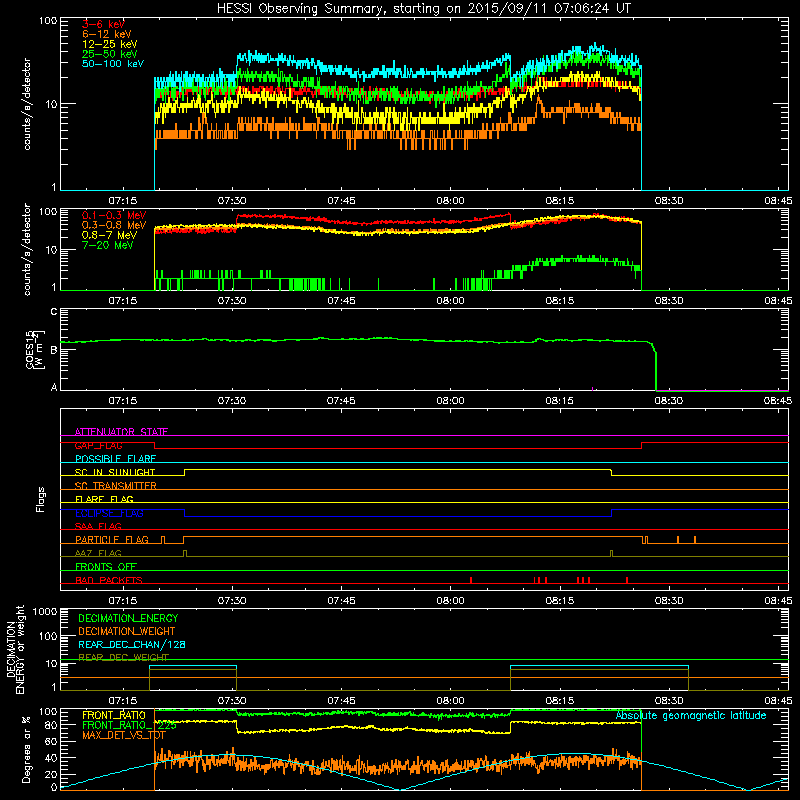Select the ATTENUATOR_STATE flag label
Screen dimensions: 800x800
[x=121, y=432]
